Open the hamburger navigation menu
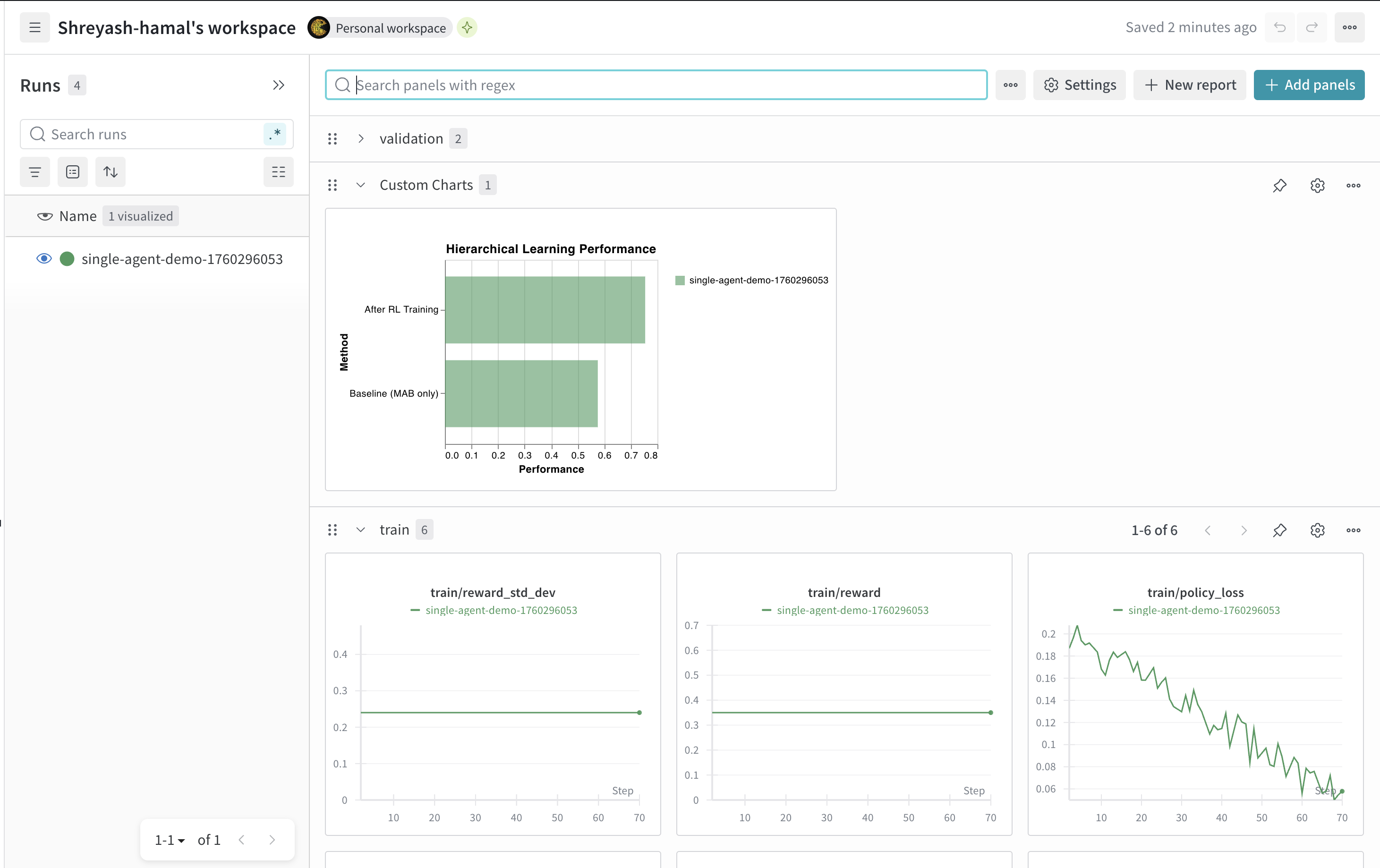This screenshot has width=1380, height=868. point(34,27)
